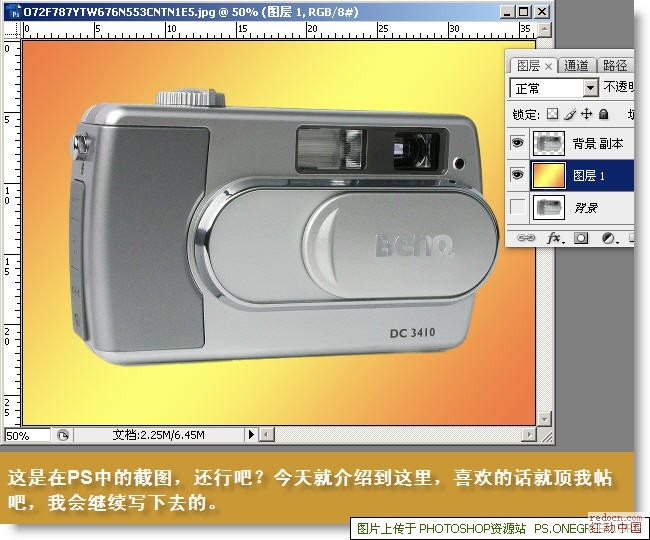Click the DC 3410 text on the camera
Screen dimensions: 650x540
click(x=412, y=333)
